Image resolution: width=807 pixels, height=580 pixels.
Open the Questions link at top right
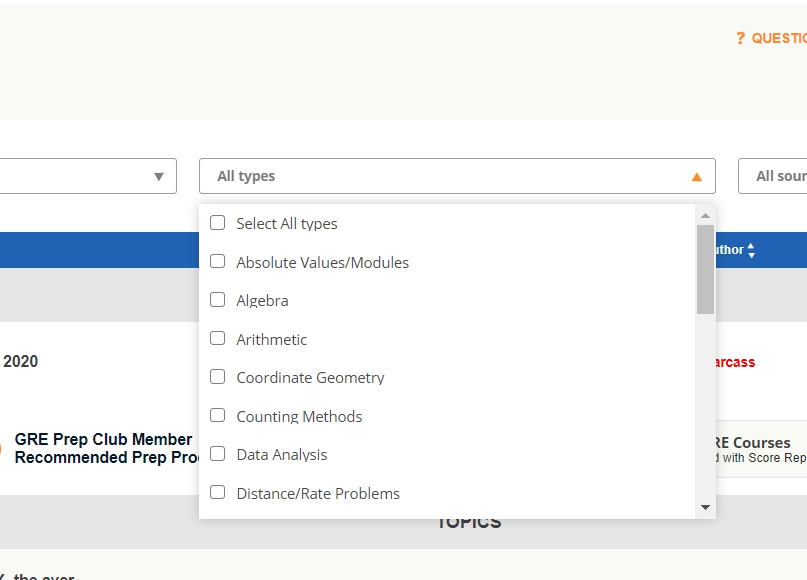[x=778, y=38]
